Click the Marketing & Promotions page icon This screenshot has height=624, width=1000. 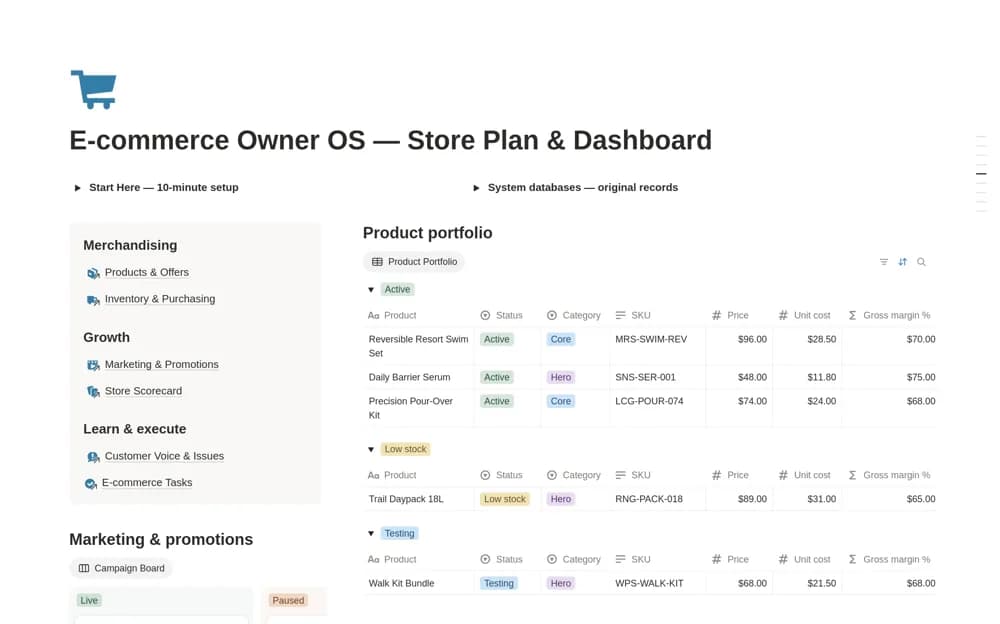[93, 365]
